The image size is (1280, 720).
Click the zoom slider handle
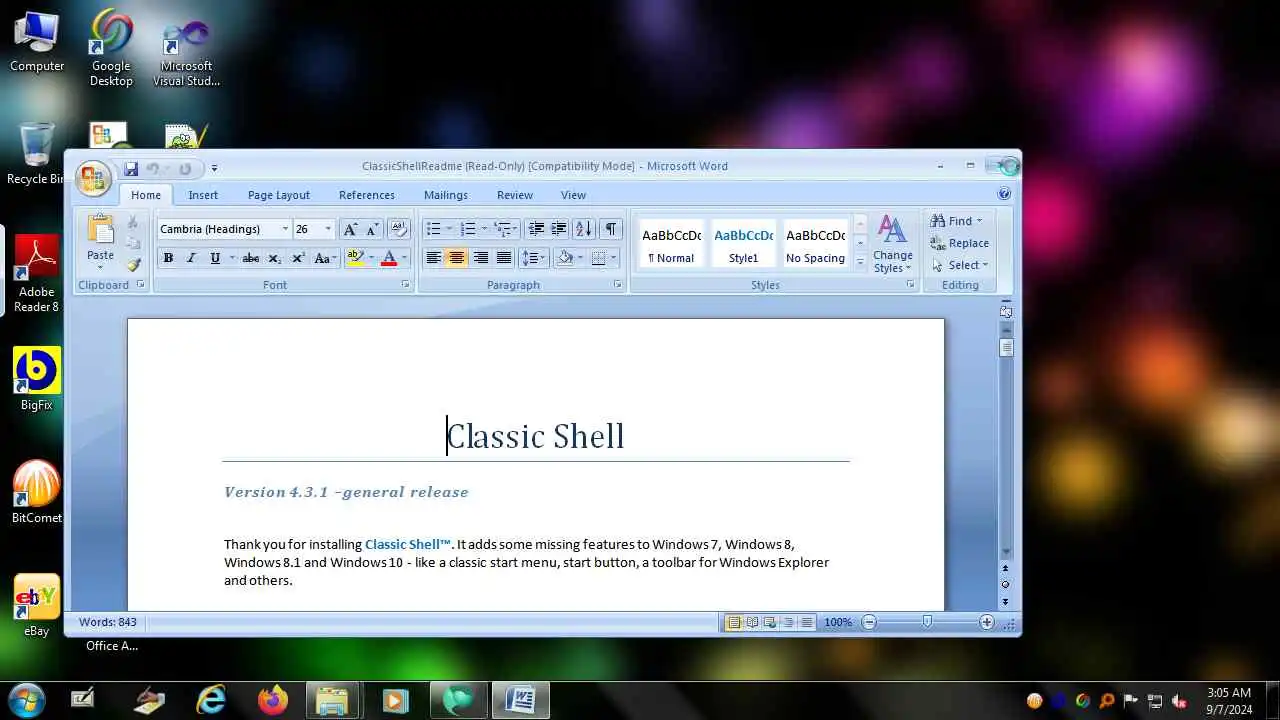pyautogui.click(x=927, y=622)
